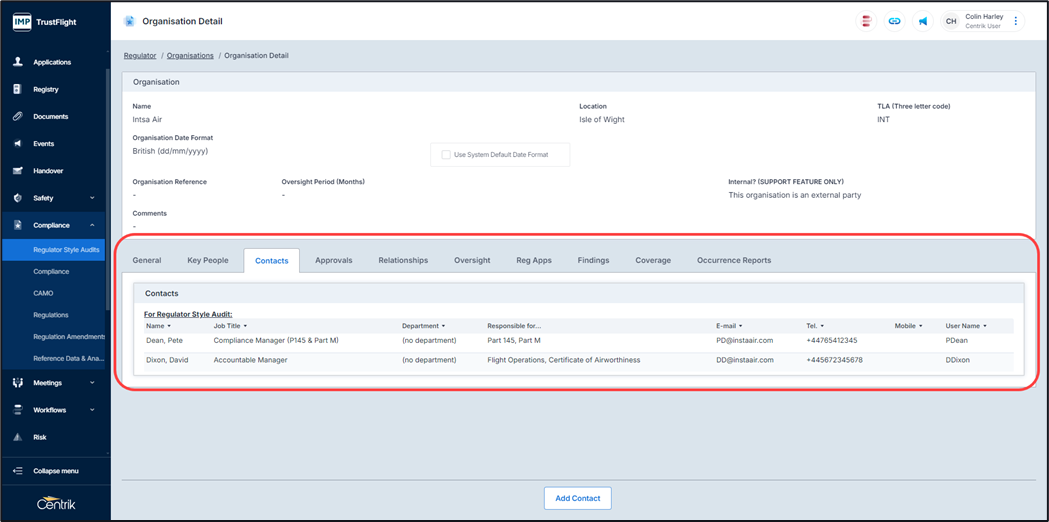The image size is (1049, 522).
Task: Expand the Workflows menu section
Action: [x=92, y=410]
